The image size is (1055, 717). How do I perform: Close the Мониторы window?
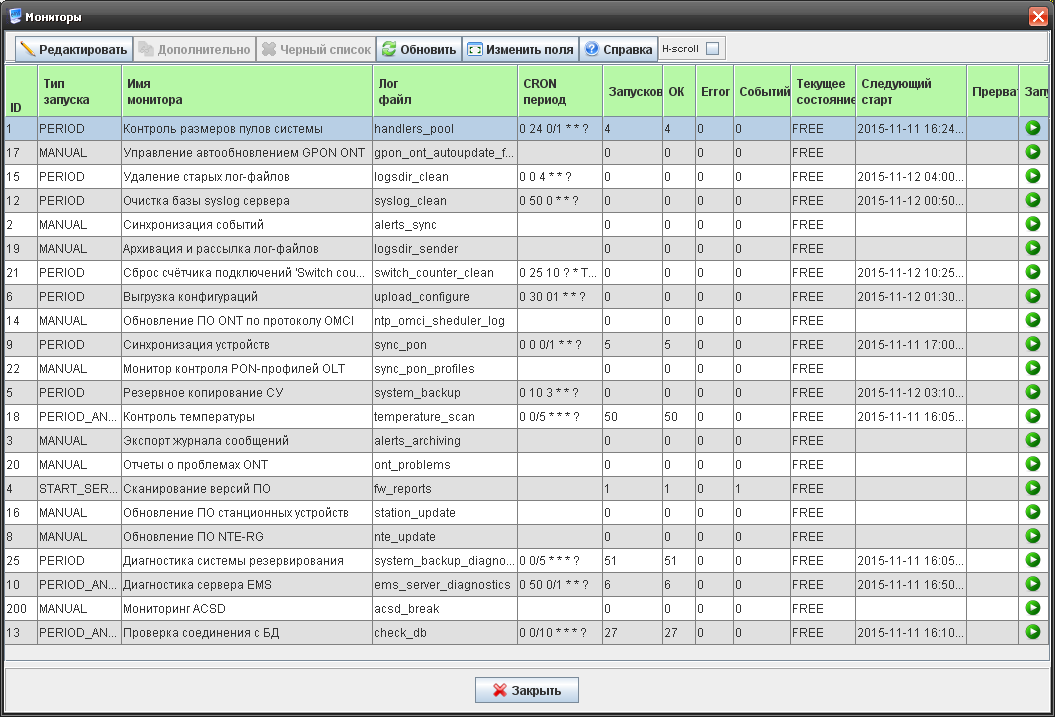coord(1038,16)
